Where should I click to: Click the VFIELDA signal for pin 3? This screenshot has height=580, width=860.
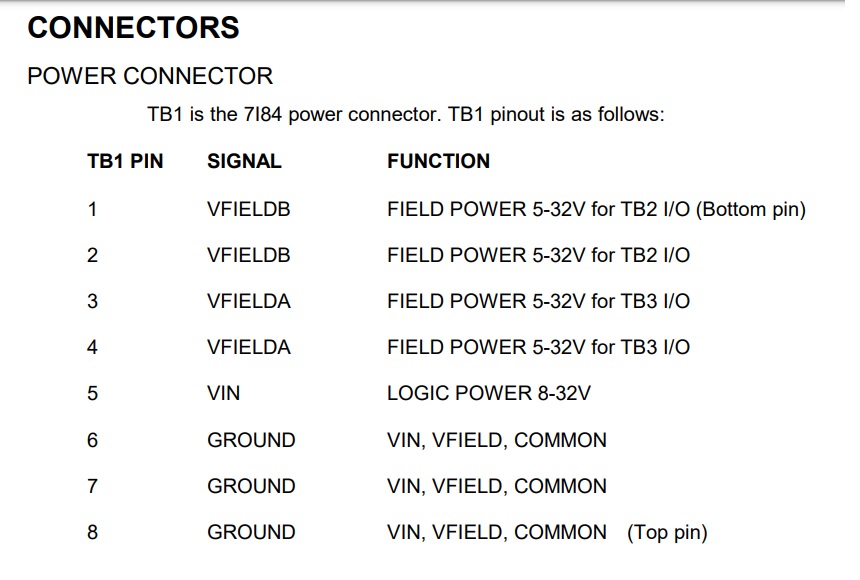(248, 301)
